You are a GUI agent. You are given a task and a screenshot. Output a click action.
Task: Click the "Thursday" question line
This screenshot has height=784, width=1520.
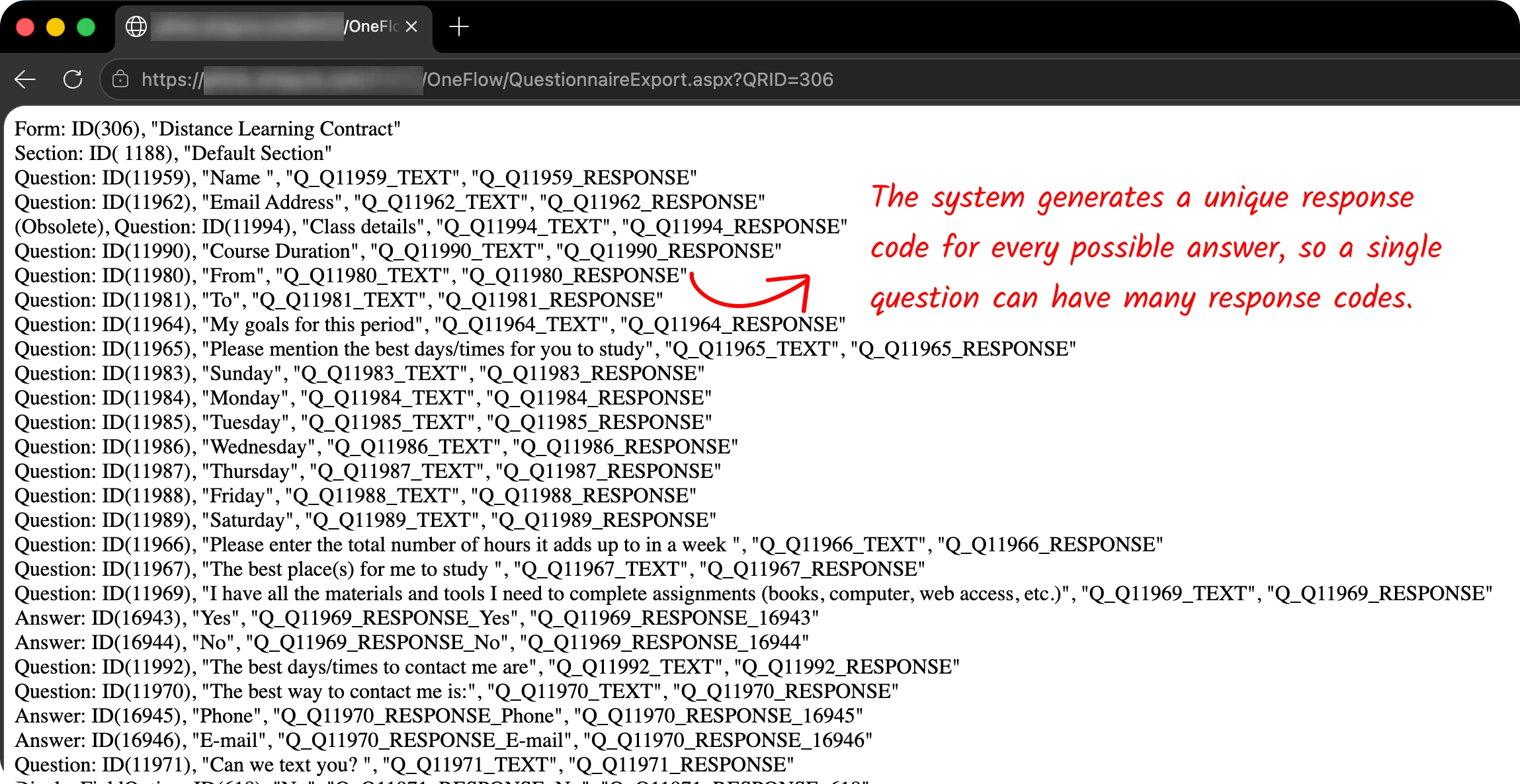pyautogui.click(x=368, y=471)
